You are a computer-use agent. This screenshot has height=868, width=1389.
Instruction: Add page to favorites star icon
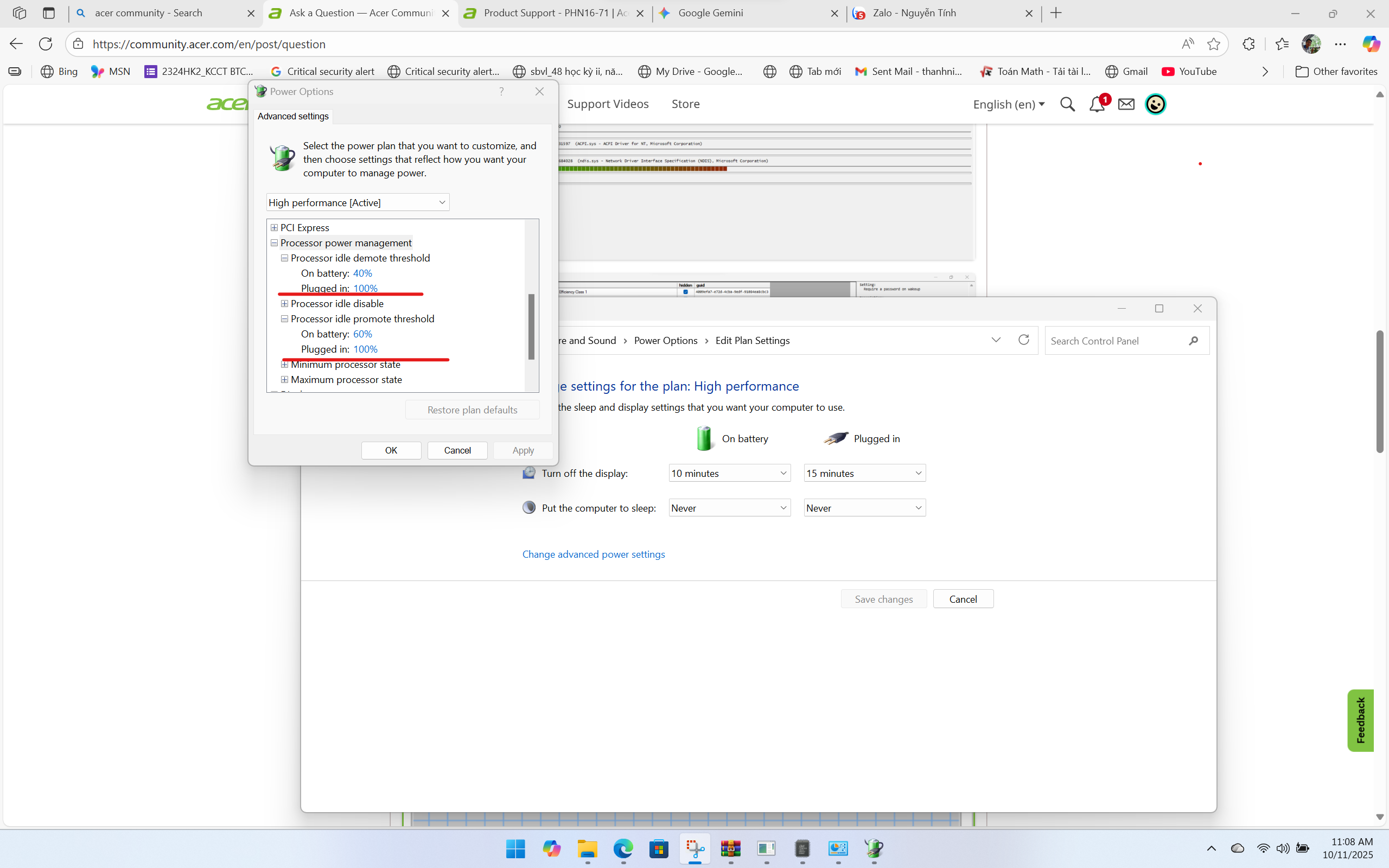coord(1213,44)
